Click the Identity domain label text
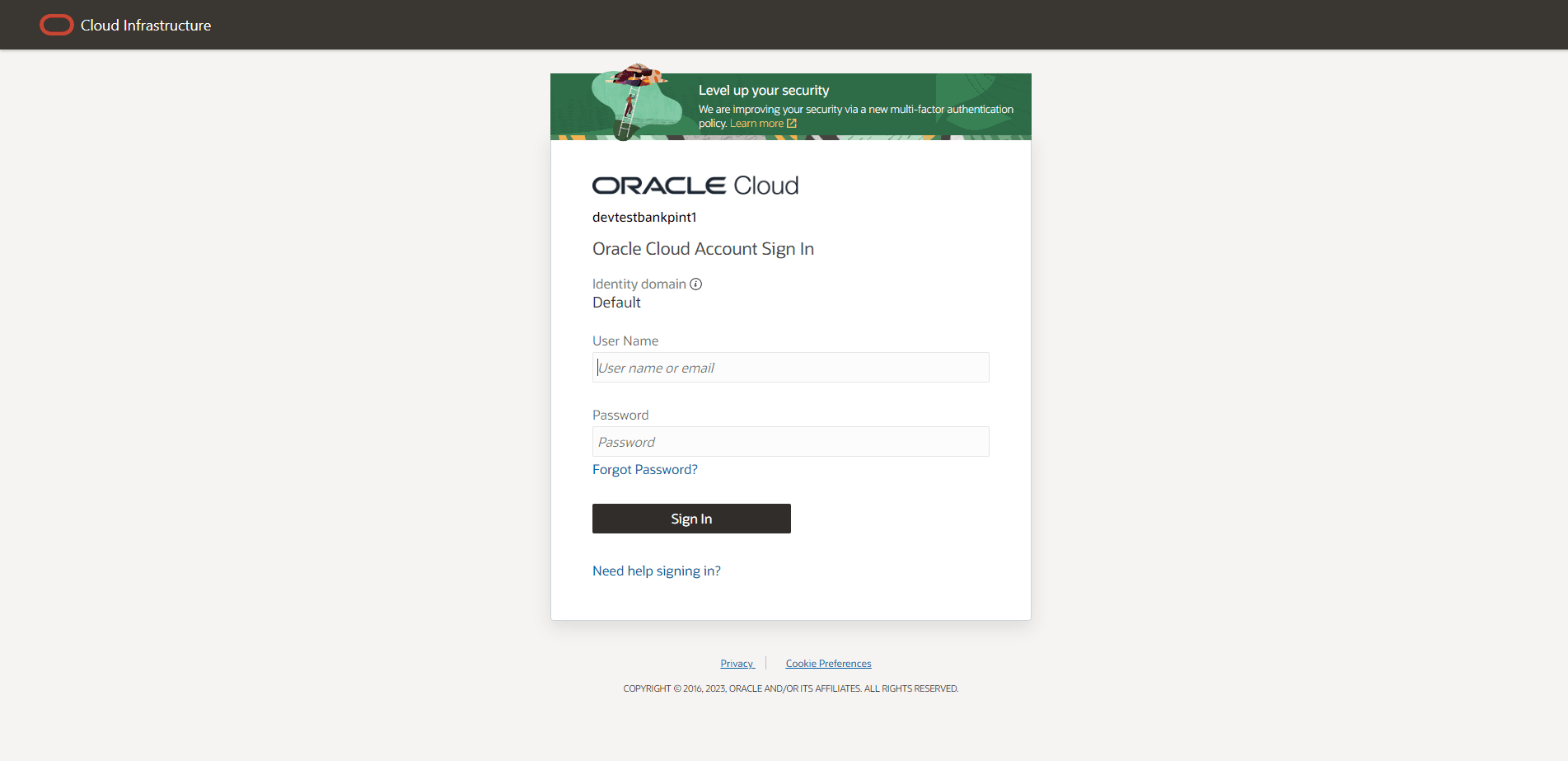This screenshot has width=1568, height=761. pos(639,284)
